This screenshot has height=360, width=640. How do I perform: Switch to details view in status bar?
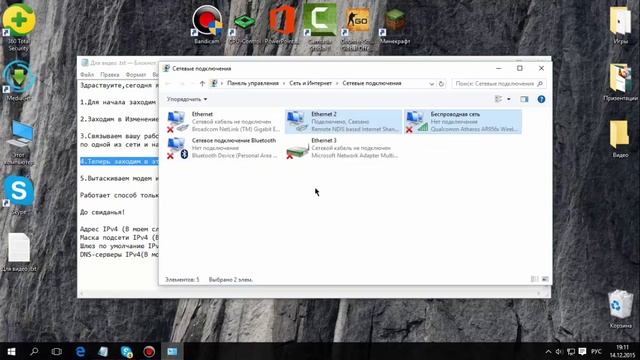(x=534, y=279)
